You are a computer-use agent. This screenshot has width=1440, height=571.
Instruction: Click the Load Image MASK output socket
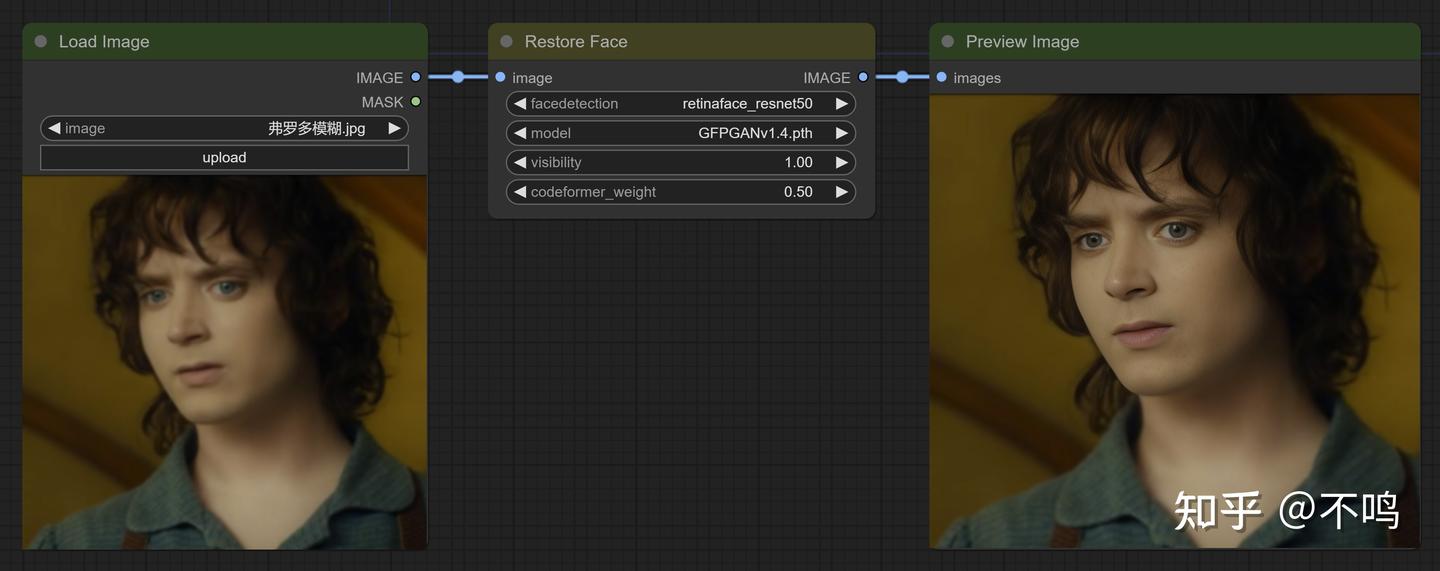pos(416,101)
